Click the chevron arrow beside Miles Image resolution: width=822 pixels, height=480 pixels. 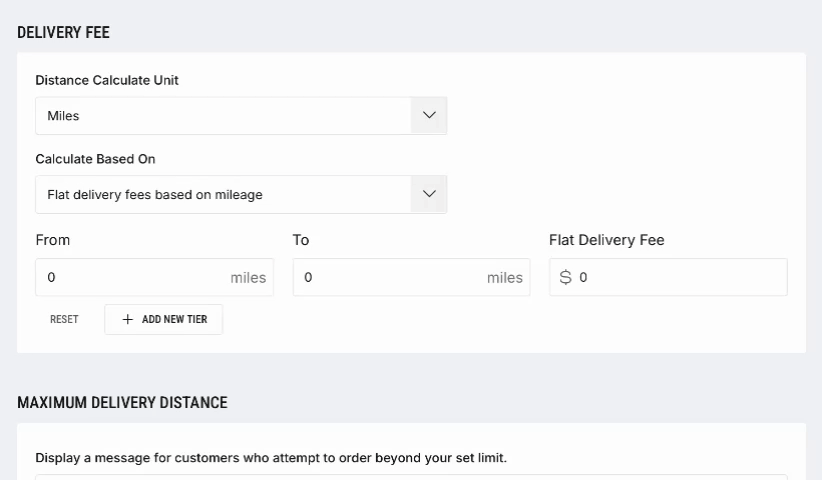[429, 116]
